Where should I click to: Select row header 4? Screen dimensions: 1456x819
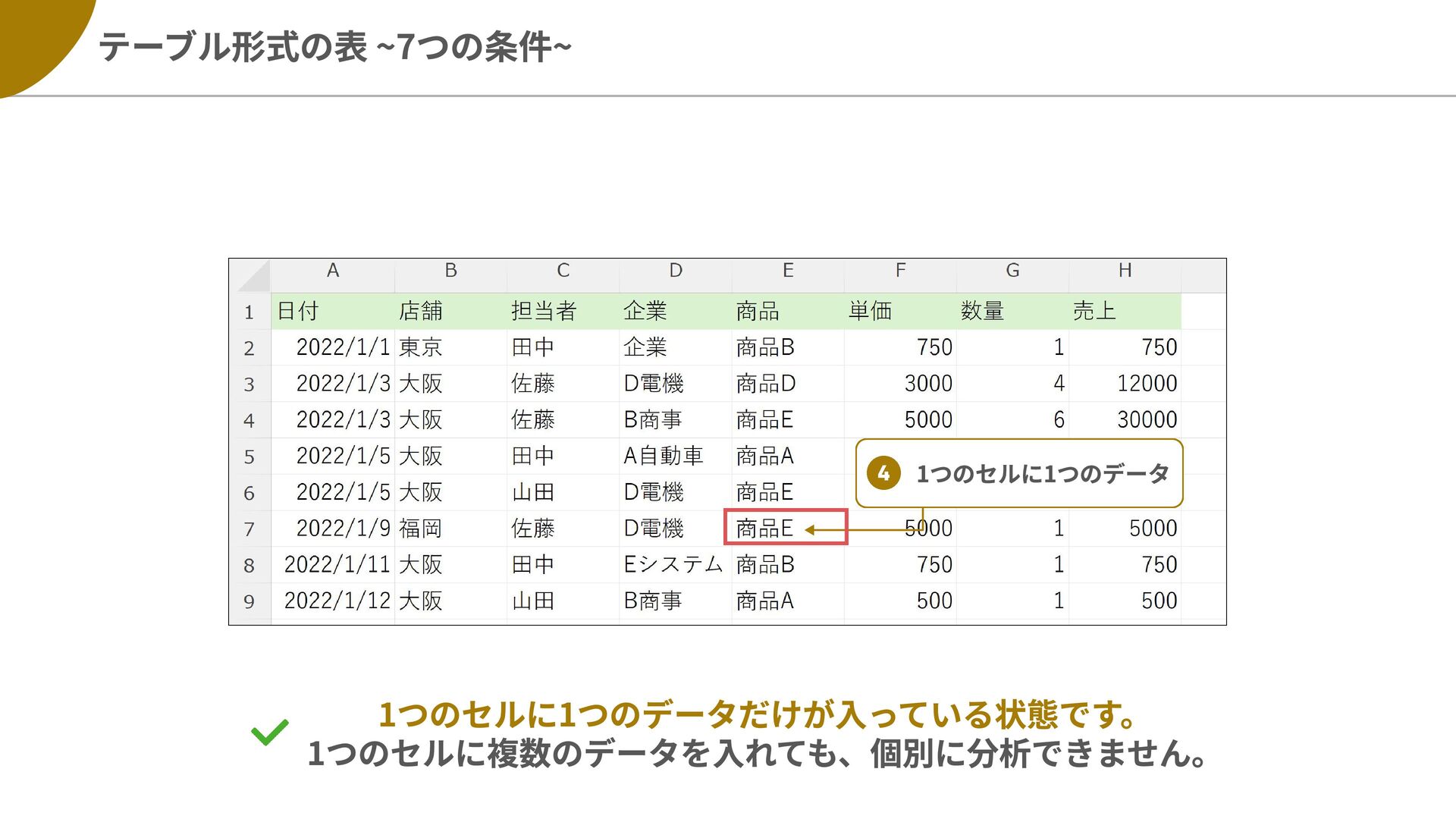pyautogui.click(x=249, y=420)
